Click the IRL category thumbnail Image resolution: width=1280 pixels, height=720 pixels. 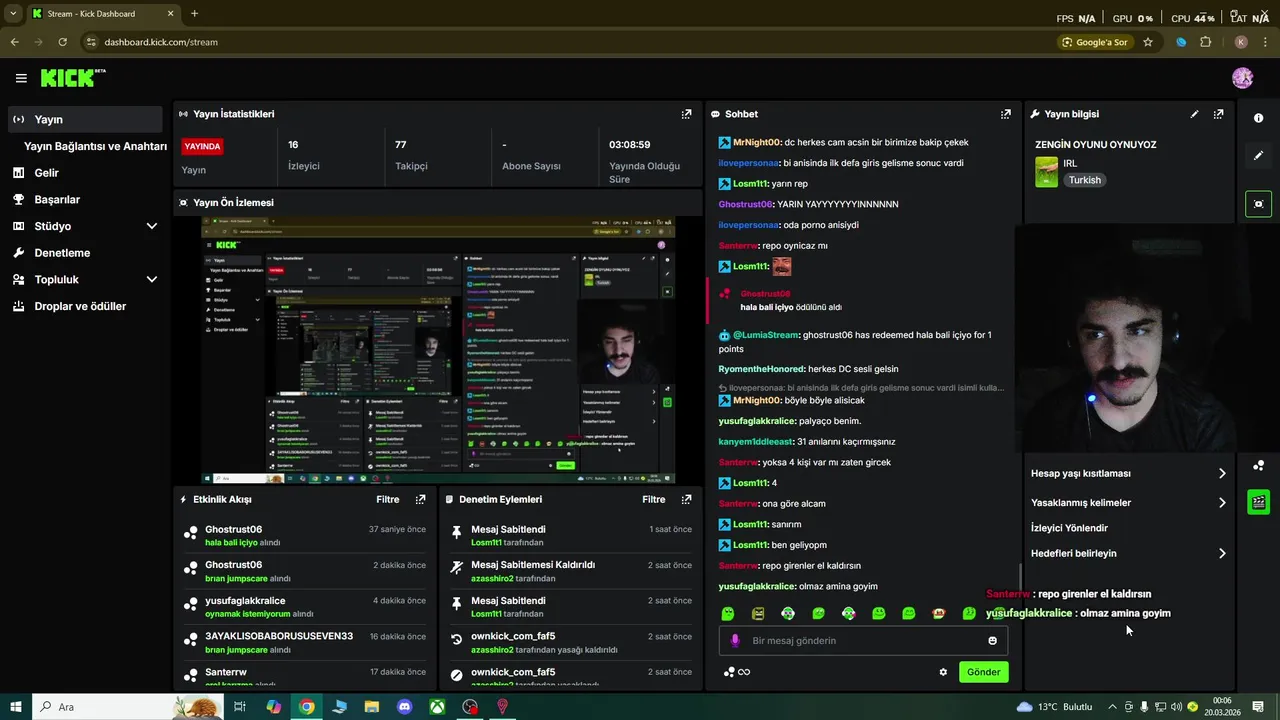click(x=1046, y=172)
